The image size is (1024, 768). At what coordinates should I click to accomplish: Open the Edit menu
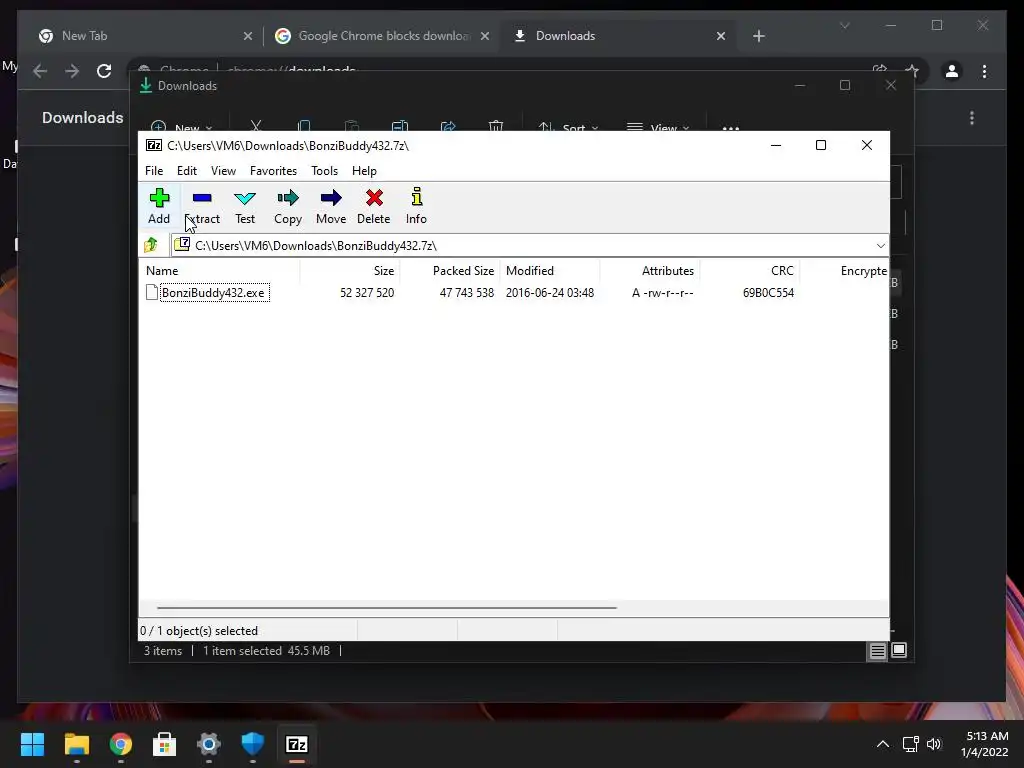point(187,170)
